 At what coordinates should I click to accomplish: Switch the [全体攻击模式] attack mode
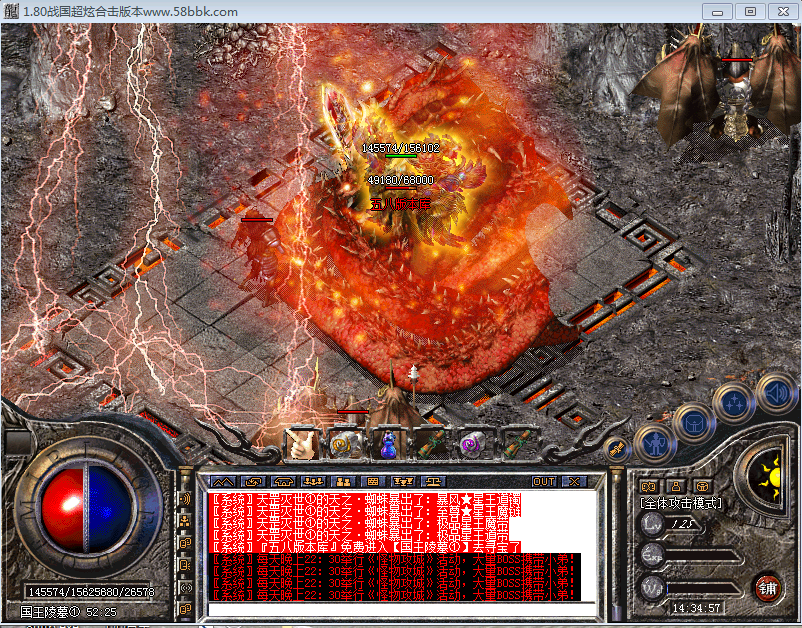pyautogui.click(x=681, y=503)
